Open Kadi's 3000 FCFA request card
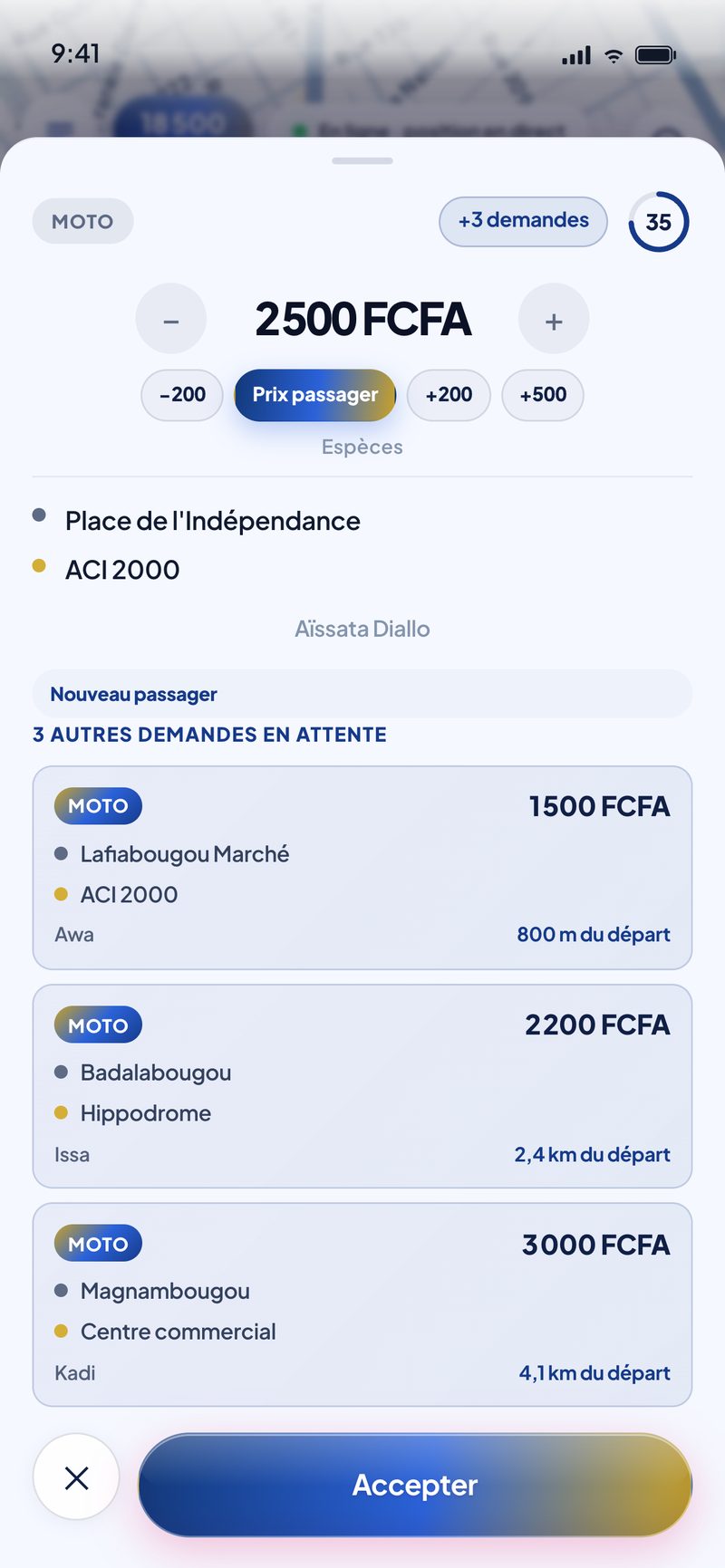The image size is (725, 1568). coord(362,1304)
